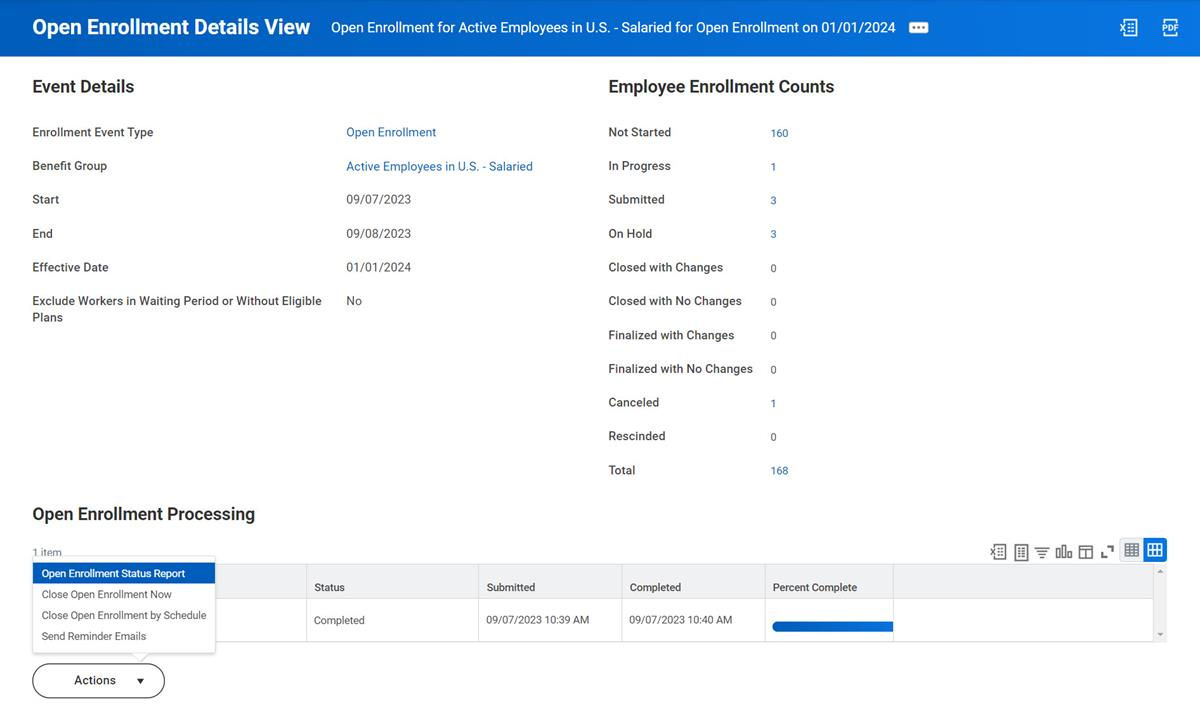Click the Percent Complete progress bar
The width and height of the screenshot is (1200, 704).
click(832, 626)
